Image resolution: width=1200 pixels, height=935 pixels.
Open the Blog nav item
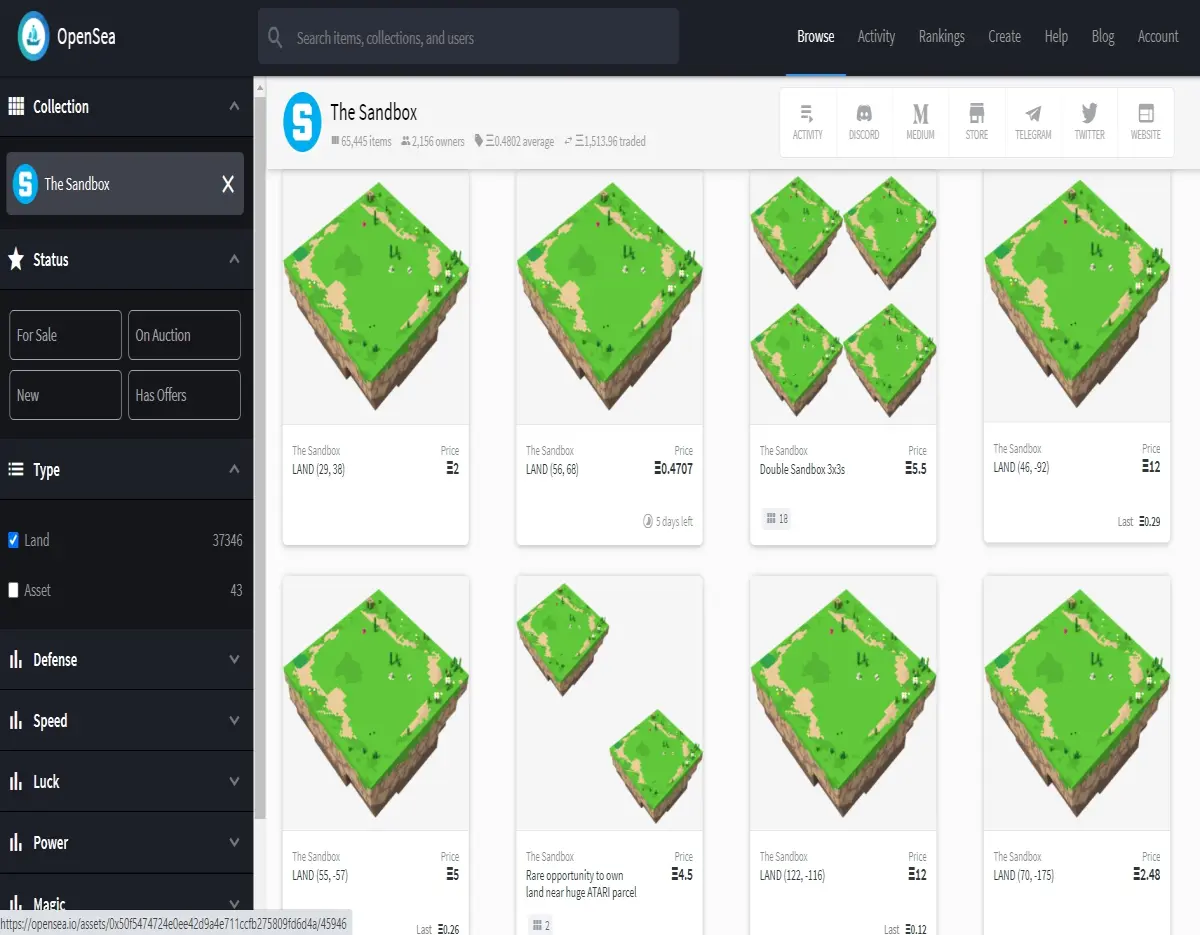pyautogui.click(x=1103, y=37)
